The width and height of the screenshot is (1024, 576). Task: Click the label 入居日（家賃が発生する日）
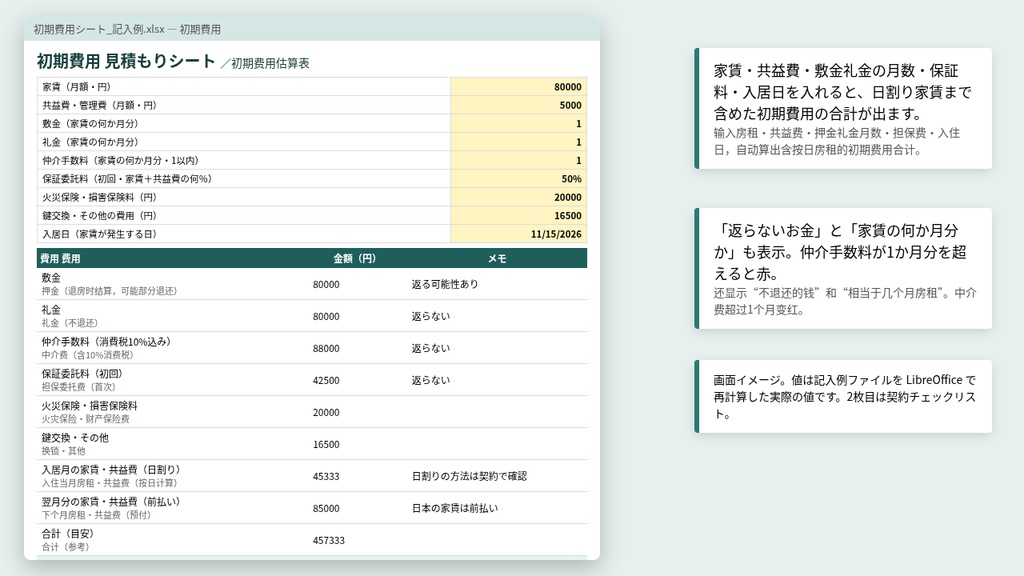[99, 234]
